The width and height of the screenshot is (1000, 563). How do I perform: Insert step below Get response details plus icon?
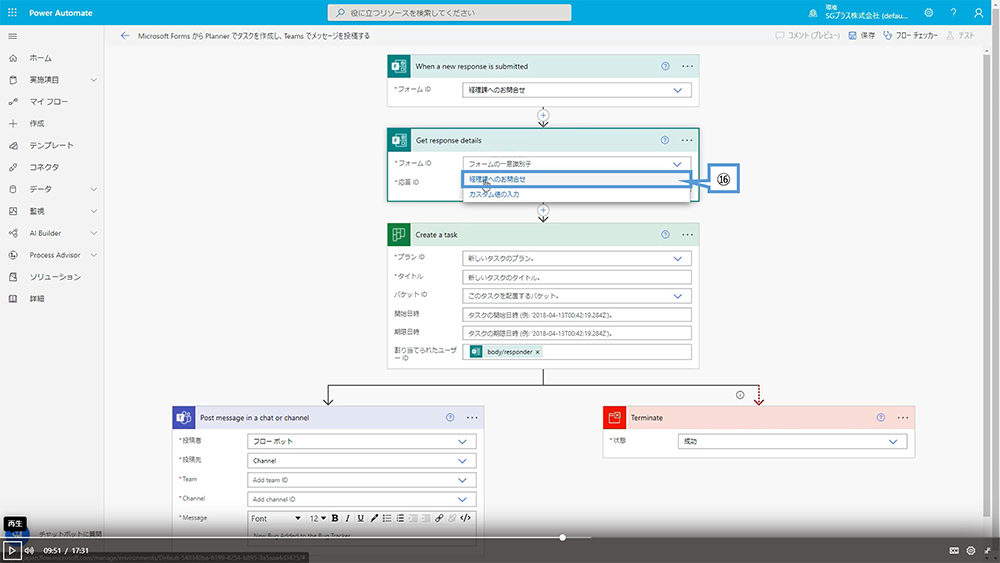543,210
